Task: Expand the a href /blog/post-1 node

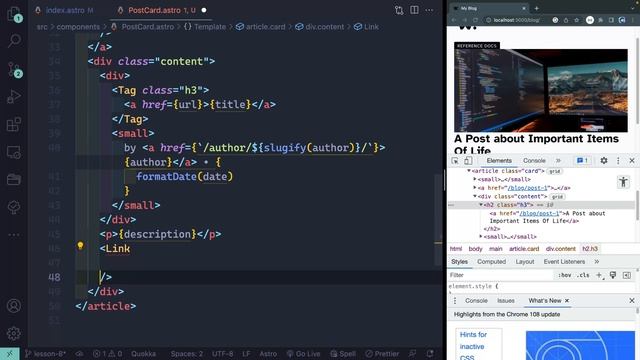Action: [x=475, y=188]
